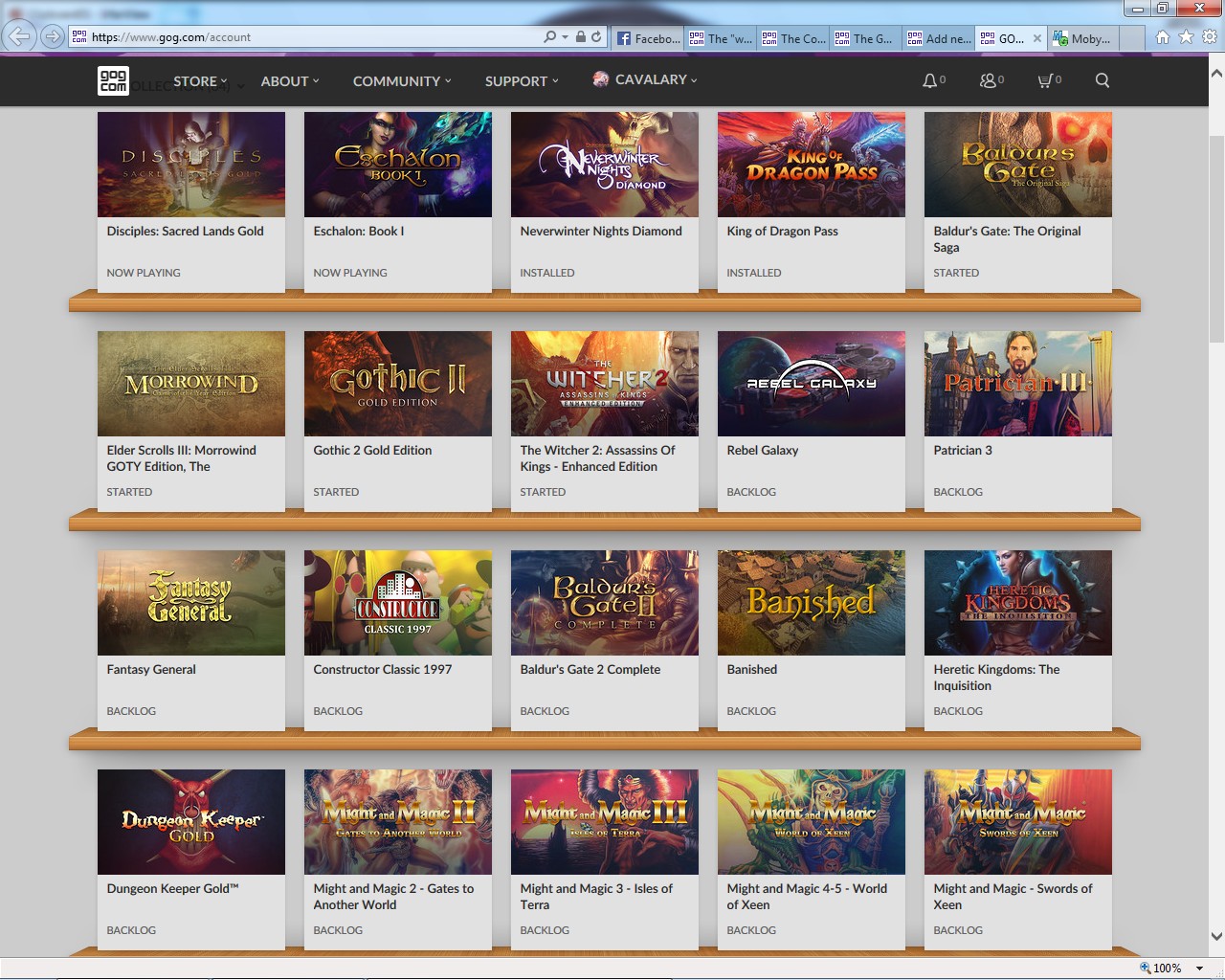Open King of Dragon Pass cover

point(812,165)
